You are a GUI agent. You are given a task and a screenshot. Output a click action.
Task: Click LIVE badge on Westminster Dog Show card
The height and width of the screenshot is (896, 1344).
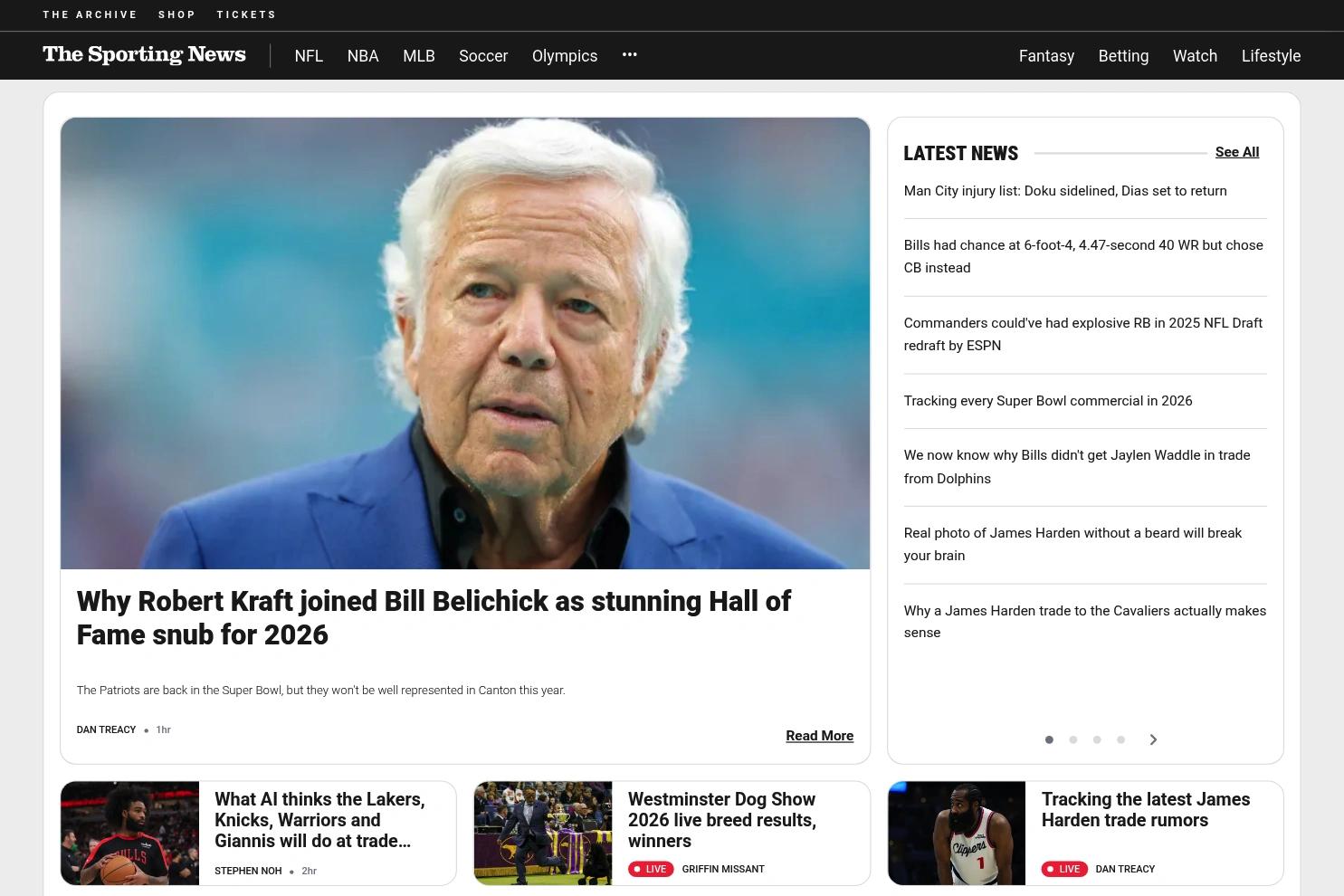click(651, 869)
